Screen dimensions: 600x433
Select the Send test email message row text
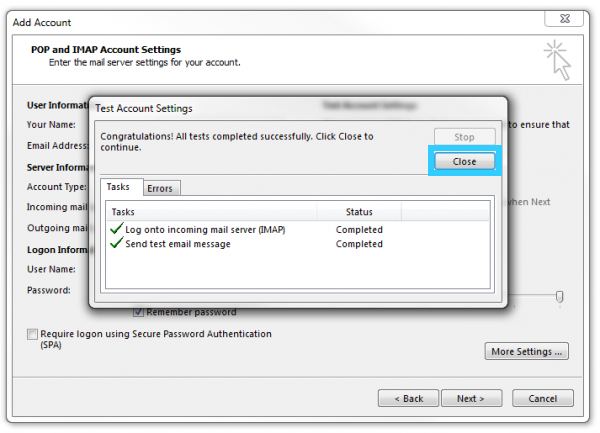click(x=178, y=244)
